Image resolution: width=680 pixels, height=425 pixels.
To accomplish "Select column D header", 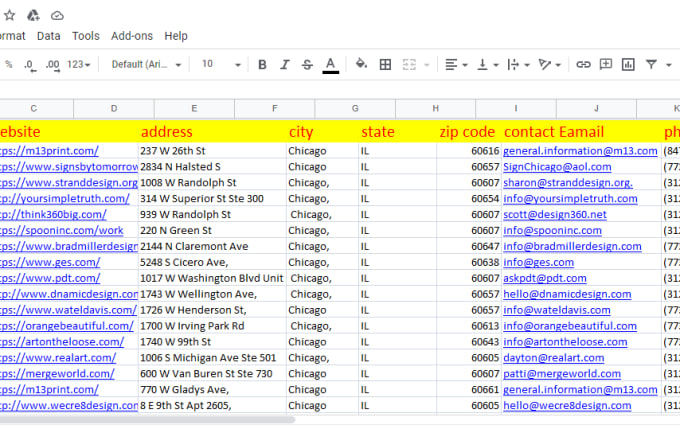I will 114,108.
